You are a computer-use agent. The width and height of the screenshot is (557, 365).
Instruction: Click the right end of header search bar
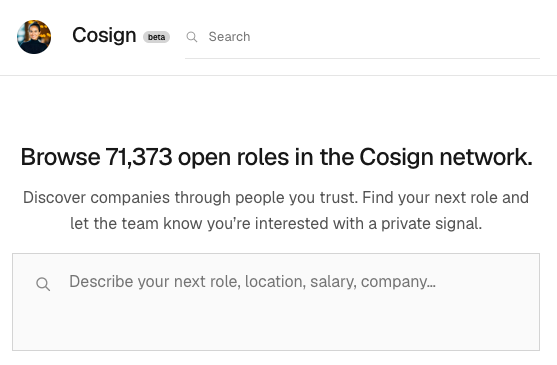click(x=526, y=37)
